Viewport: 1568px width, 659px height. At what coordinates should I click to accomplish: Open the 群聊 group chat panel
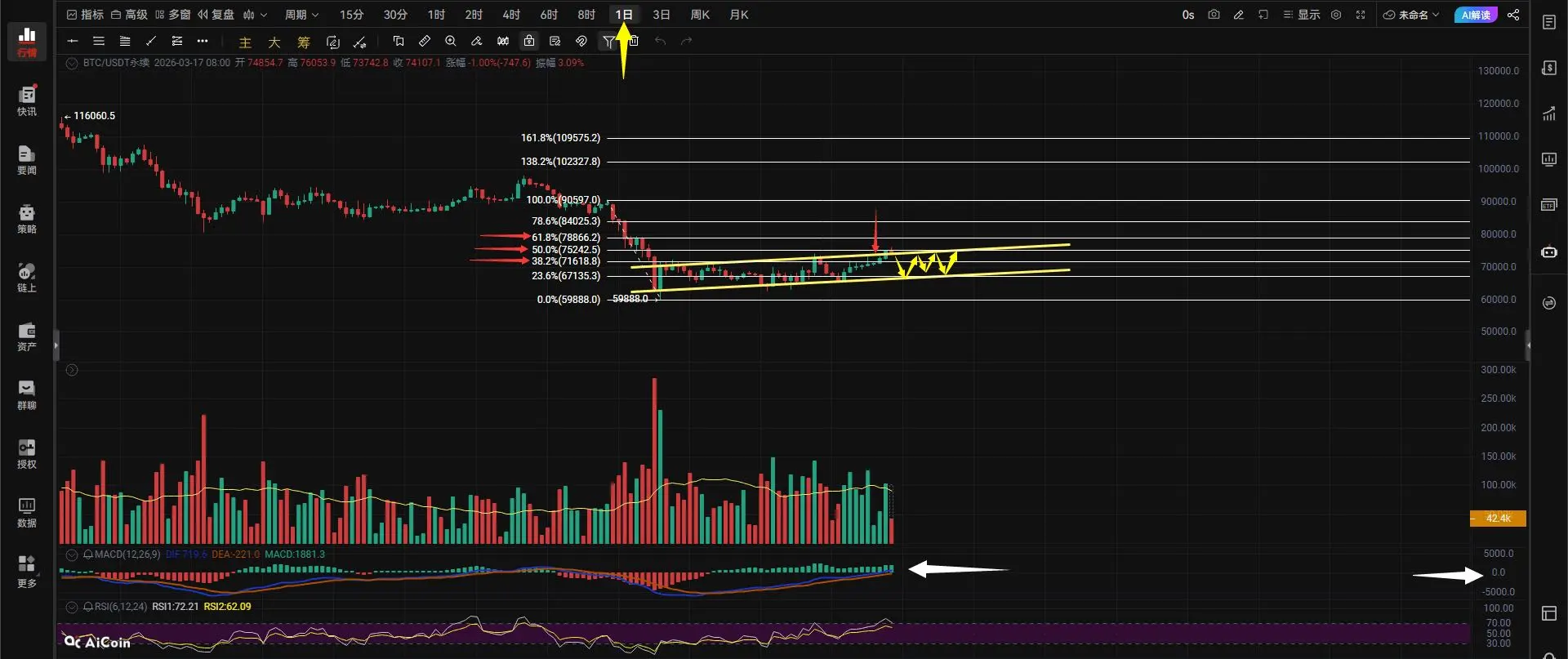coord(27,394)
